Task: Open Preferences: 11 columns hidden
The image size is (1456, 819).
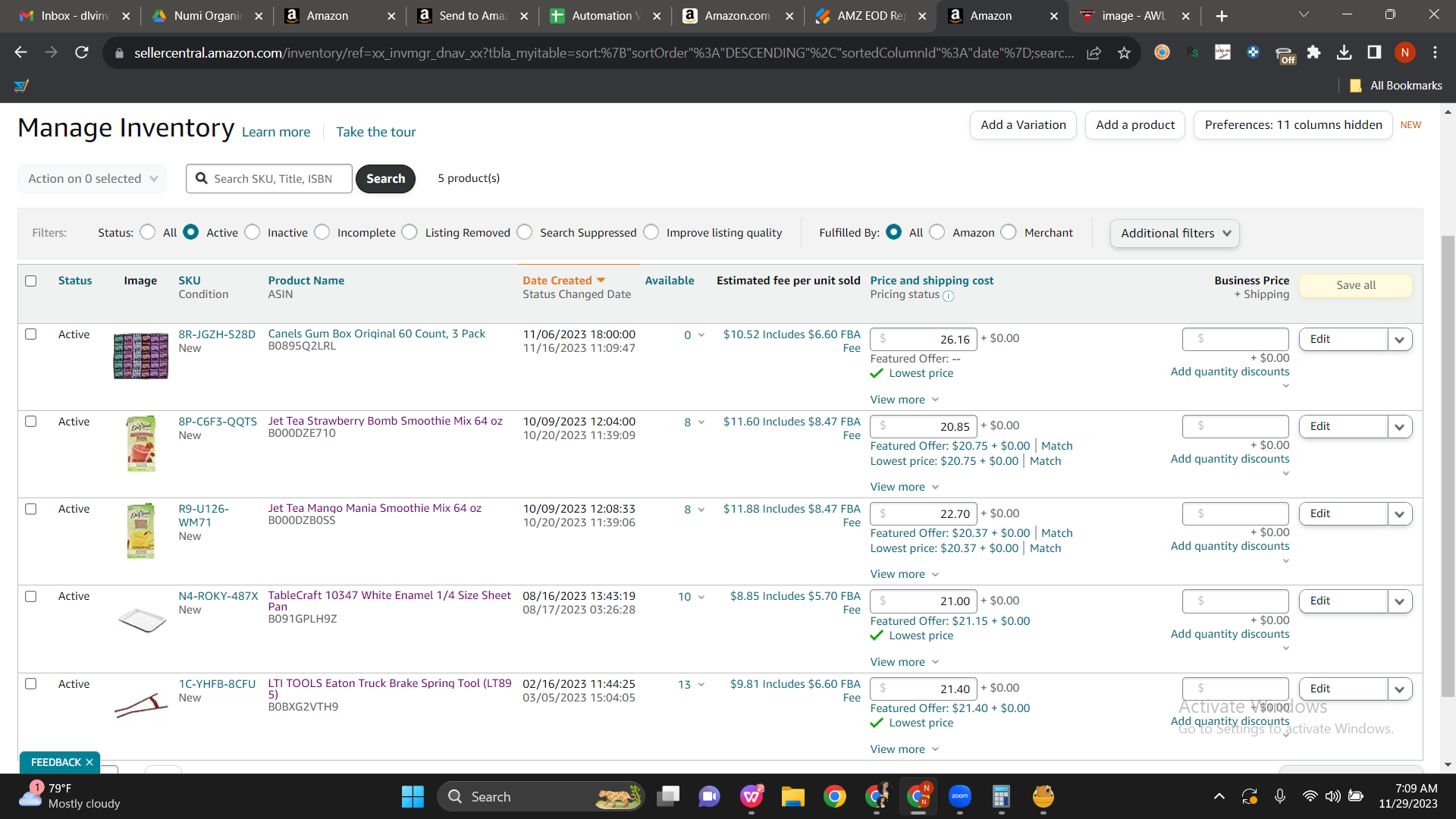Action: pos(1293,125)
